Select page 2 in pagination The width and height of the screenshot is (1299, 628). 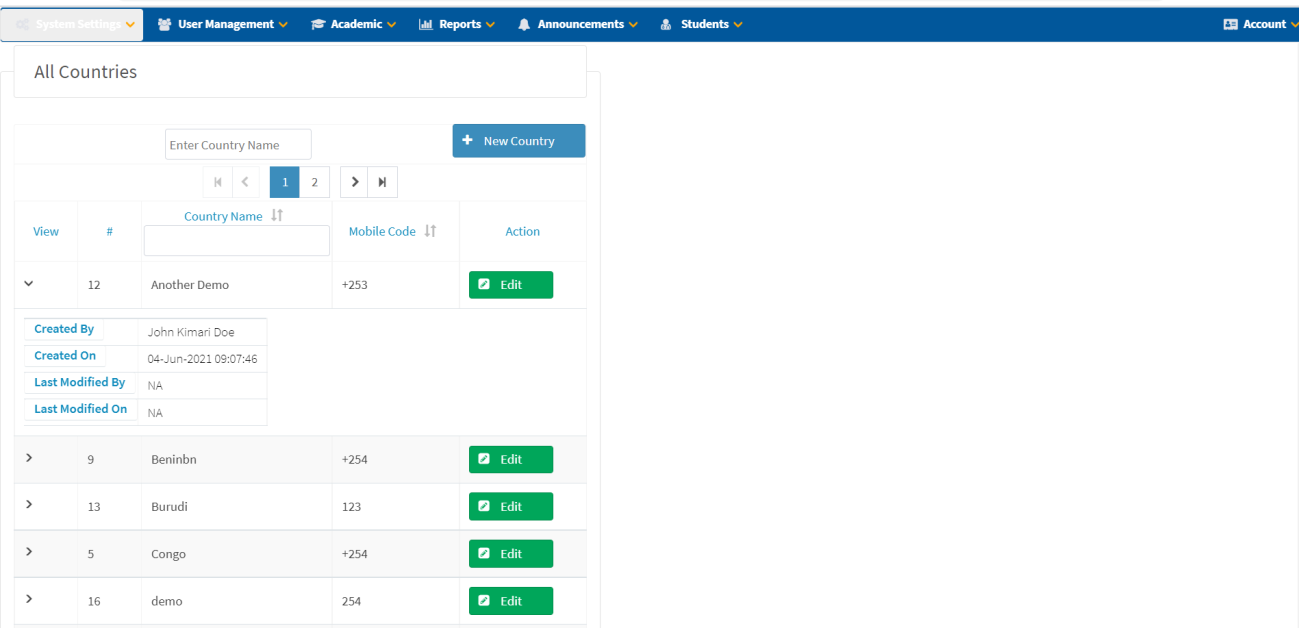314,182
